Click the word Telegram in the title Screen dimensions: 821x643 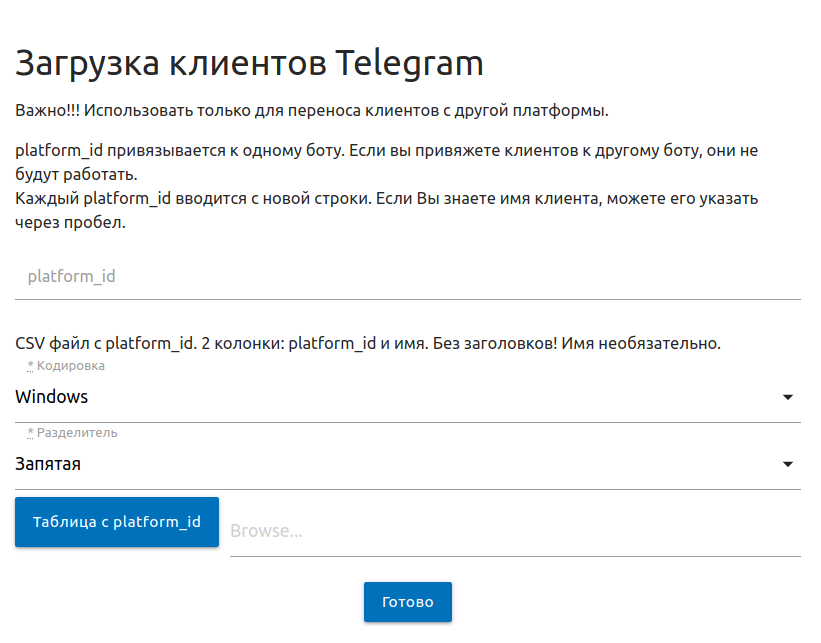pos(409,64)
